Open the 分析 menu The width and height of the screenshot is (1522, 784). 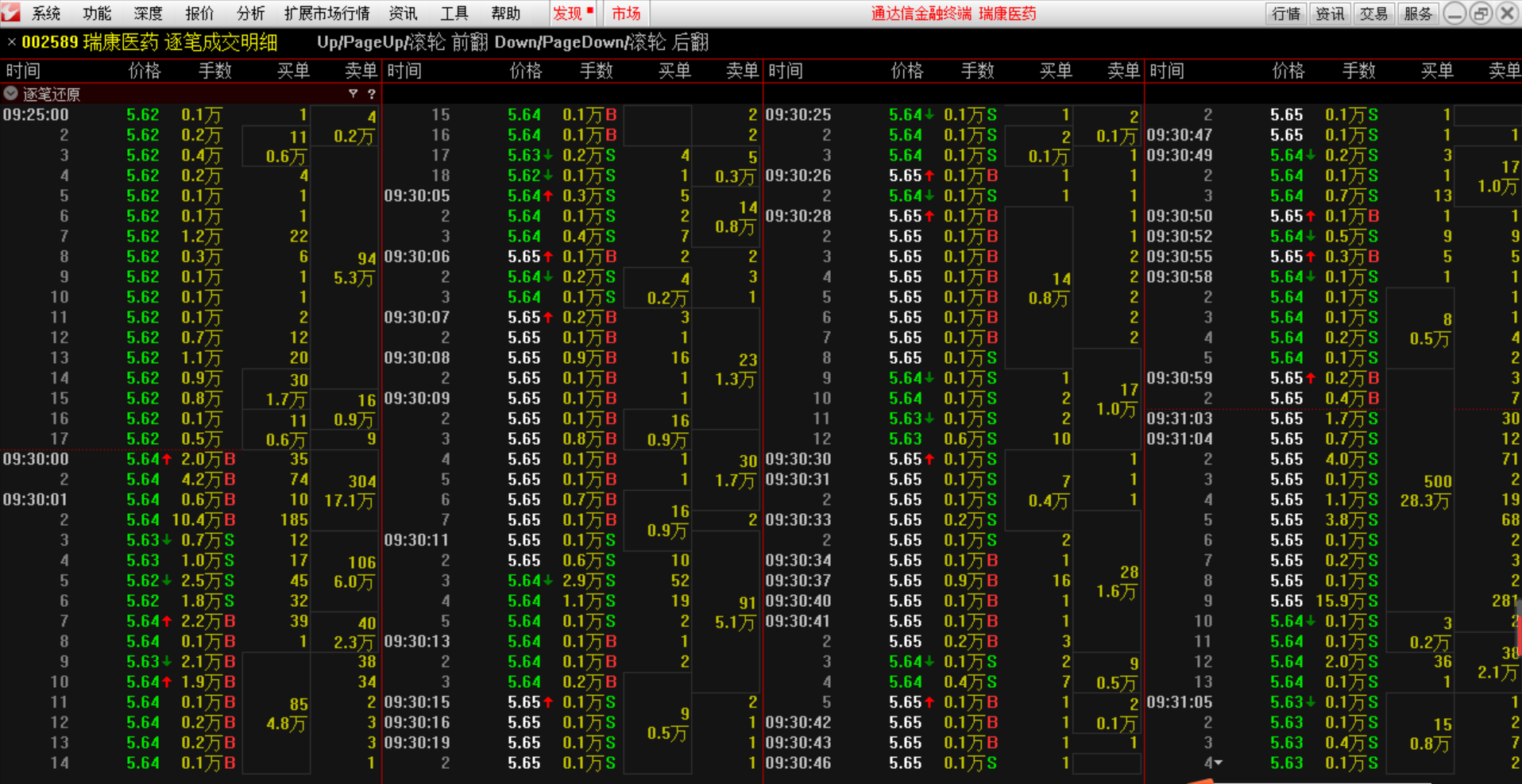[x=250, y=14]
